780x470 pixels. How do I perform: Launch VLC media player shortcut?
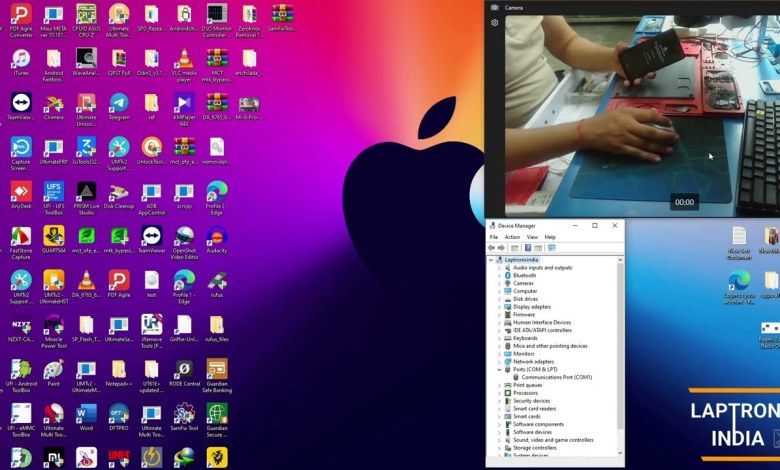pos(184,66)
